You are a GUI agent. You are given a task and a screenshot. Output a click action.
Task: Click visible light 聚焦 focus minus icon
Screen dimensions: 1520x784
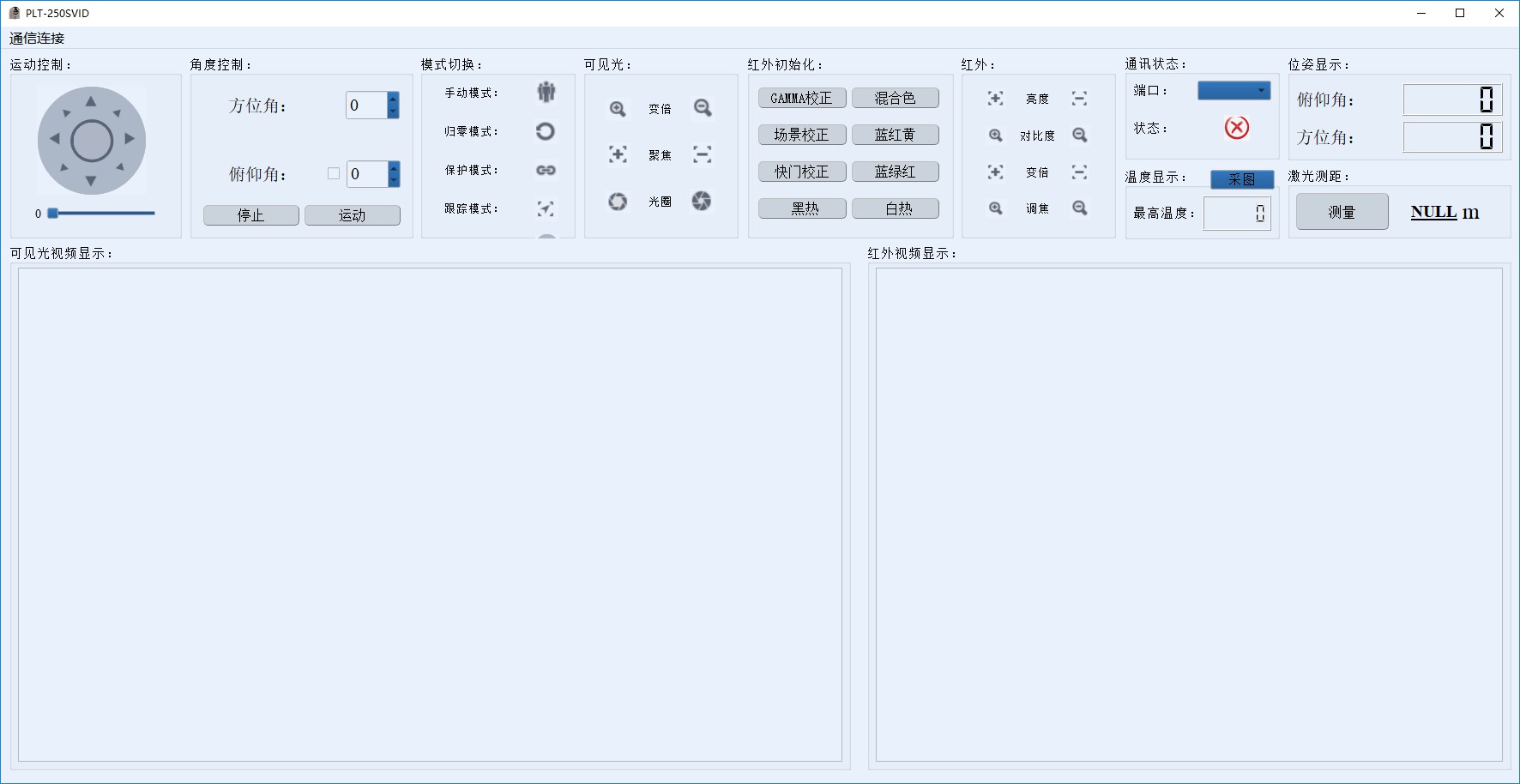pyautogui.click(x=703, y=154)
